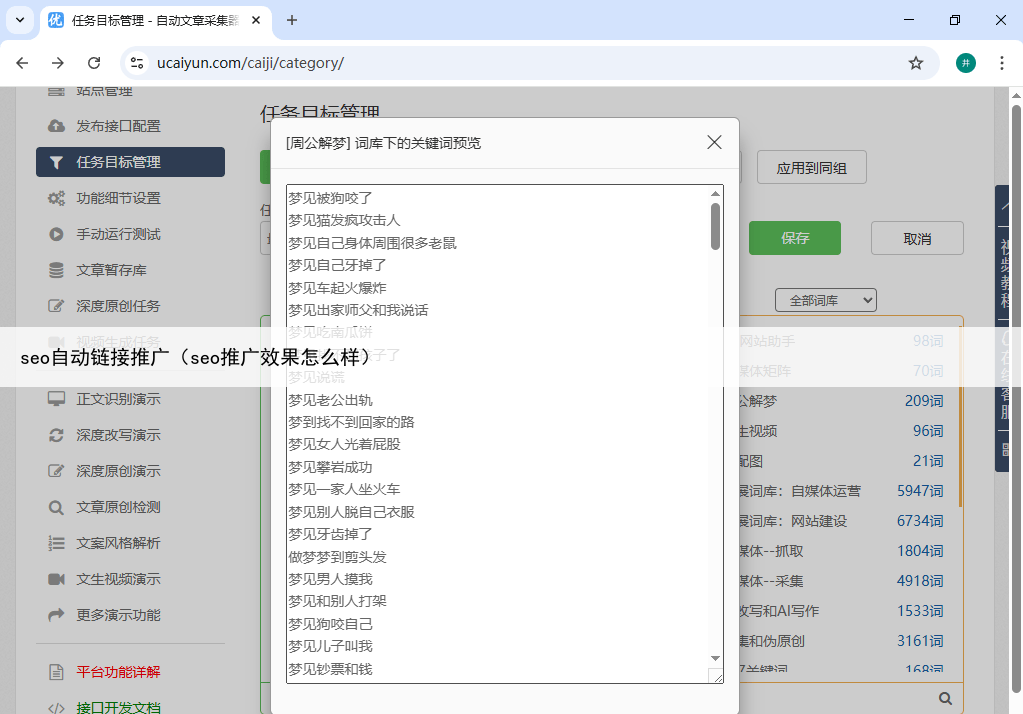The height and width of the screenshot is (714, 1023).
Task: Reload the page using the browser refresh button
Action: point(94,63)
